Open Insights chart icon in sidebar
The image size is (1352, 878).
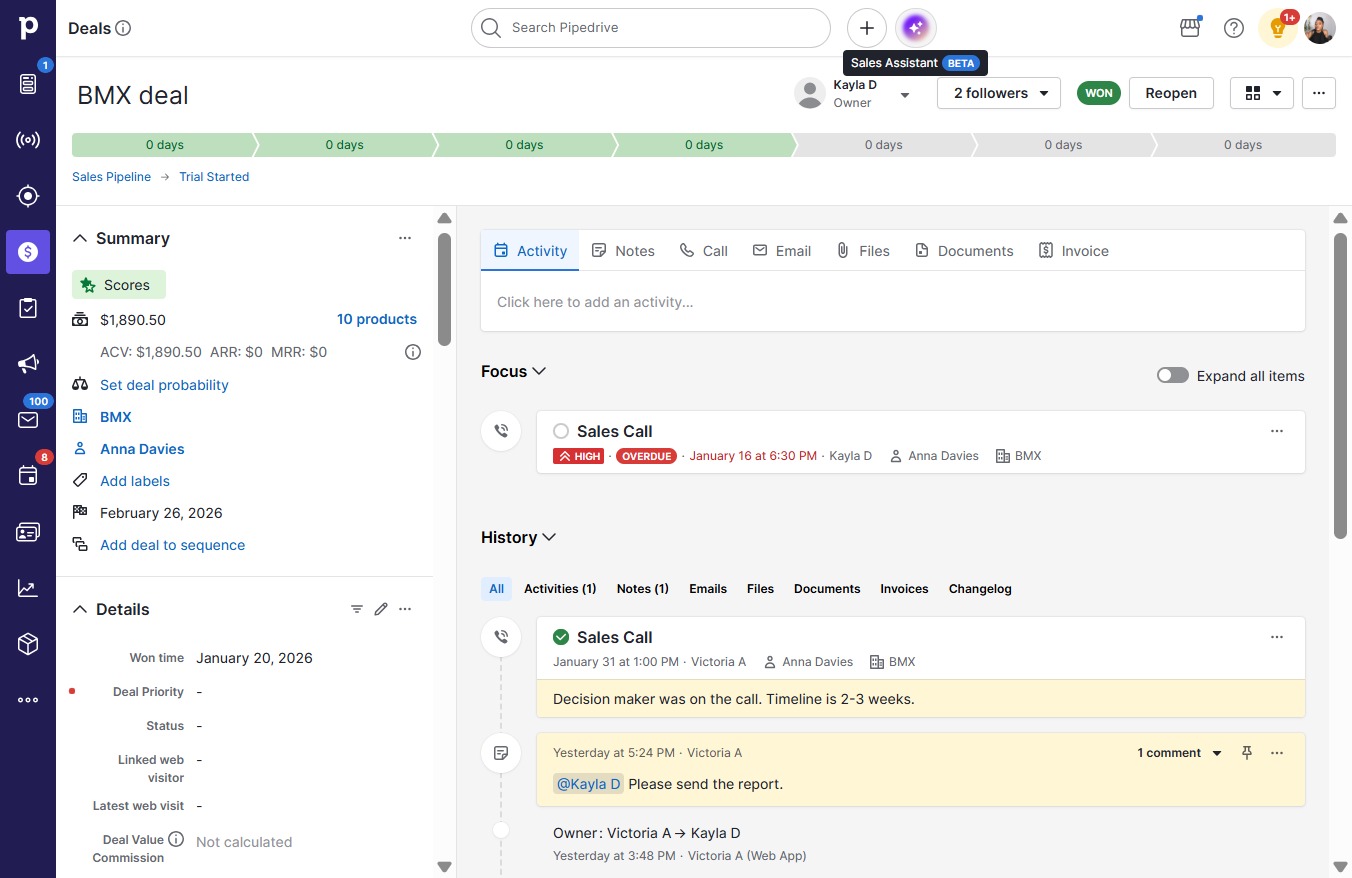click(x=28, y=588)
